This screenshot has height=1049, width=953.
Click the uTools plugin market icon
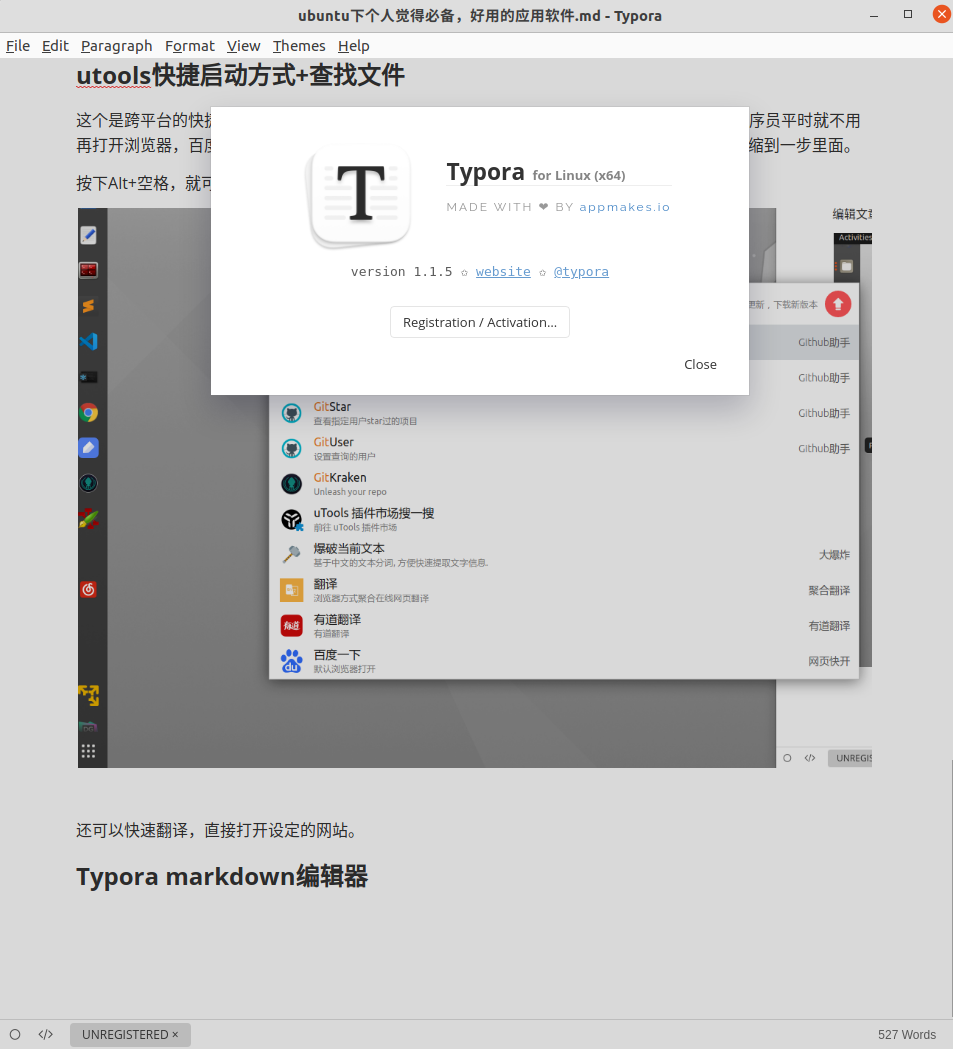click(292, 519)
